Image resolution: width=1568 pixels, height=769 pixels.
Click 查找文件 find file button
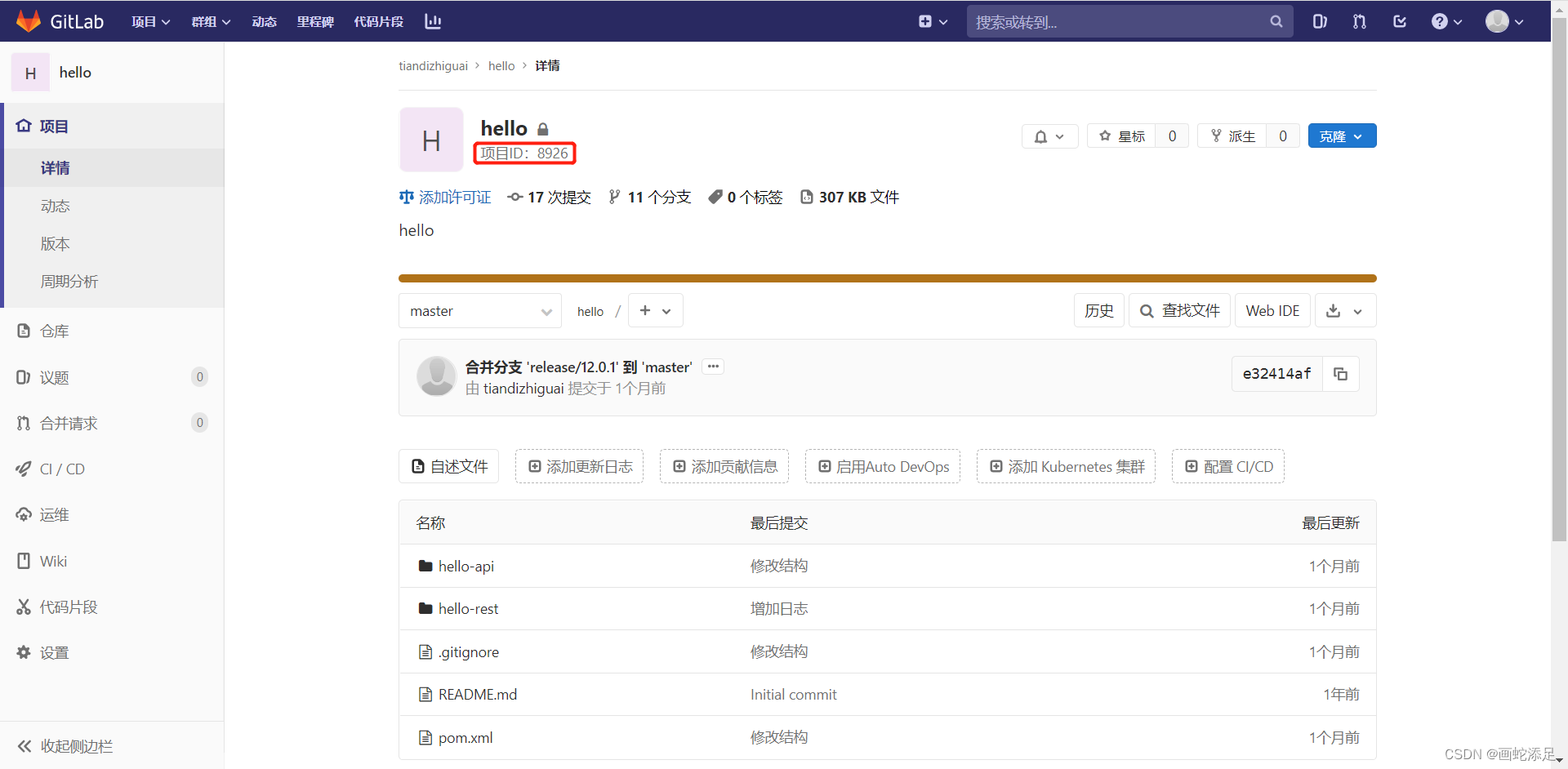tap(1179, 311)
